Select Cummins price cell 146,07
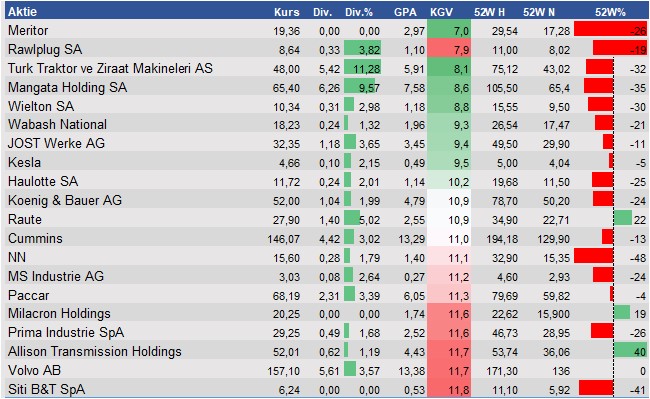 (284, 239)
